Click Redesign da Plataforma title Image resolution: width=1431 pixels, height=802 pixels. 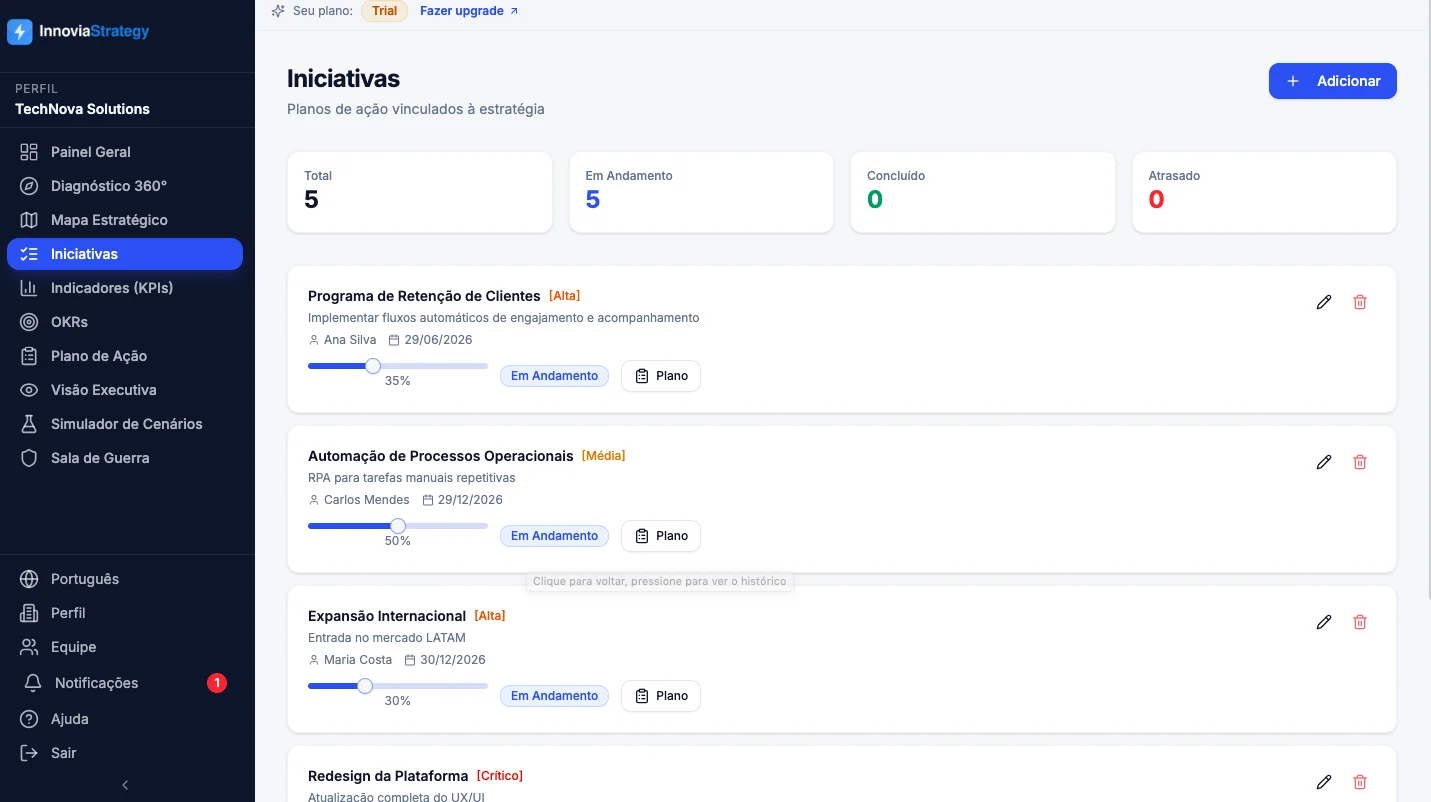(388, 776)
